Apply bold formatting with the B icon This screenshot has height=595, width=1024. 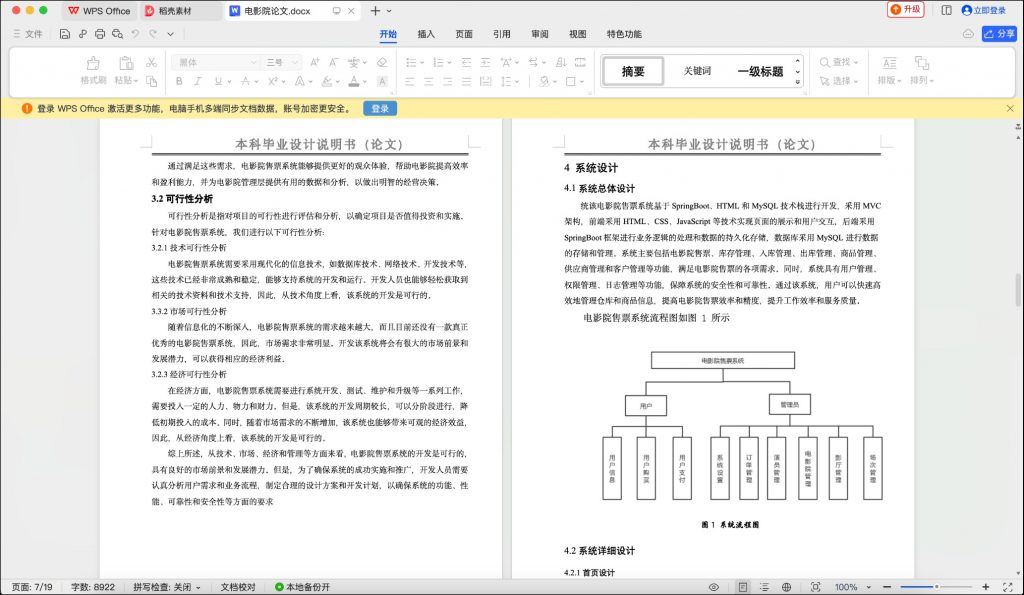pos(178,80)
